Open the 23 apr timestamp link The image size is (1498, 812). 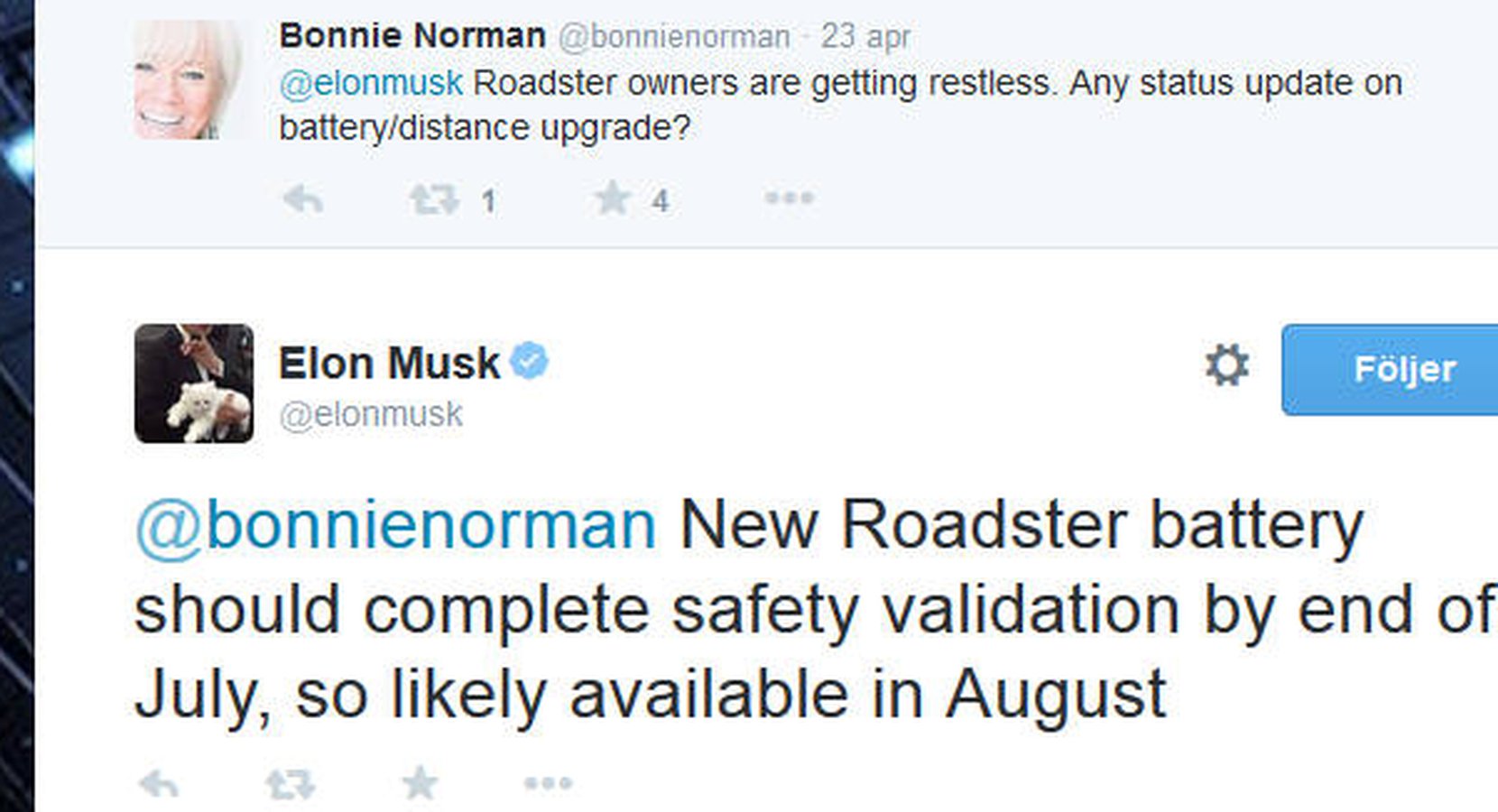click(x=865, y=37)
